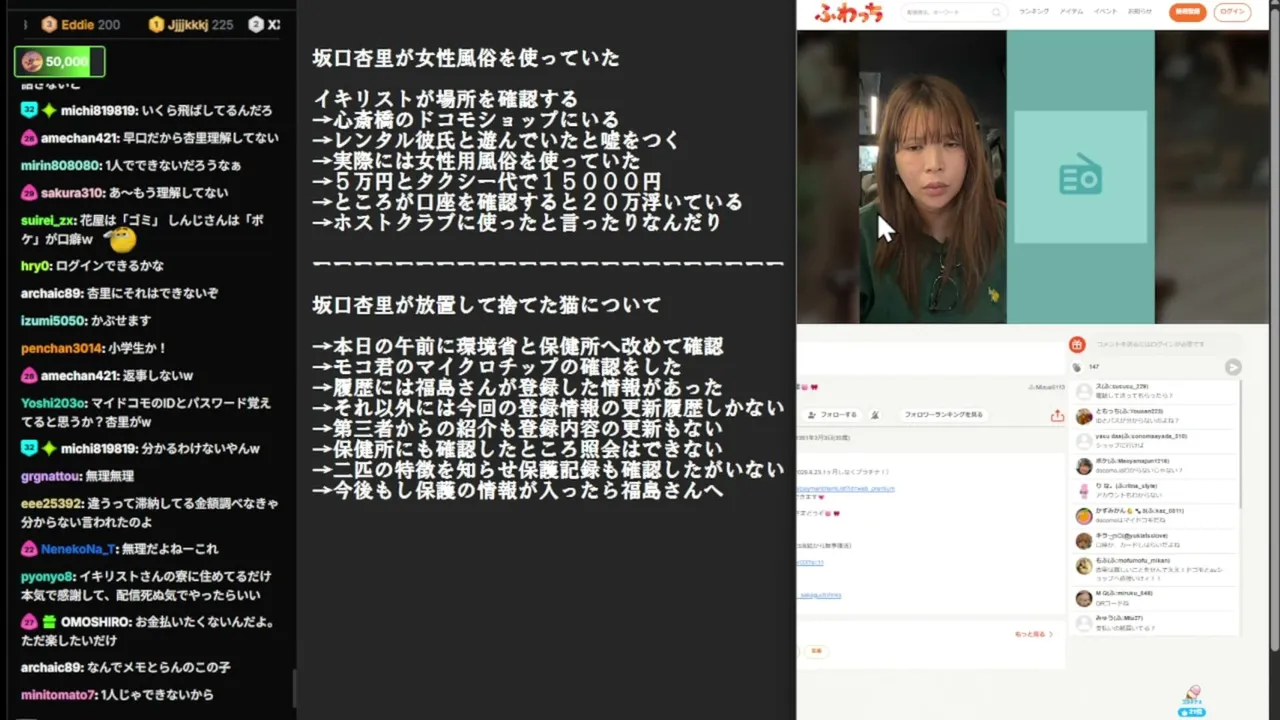This screenshot has height=720, width=1280.
Task: Click avatar of commenter キラ
Action: 1083,541
